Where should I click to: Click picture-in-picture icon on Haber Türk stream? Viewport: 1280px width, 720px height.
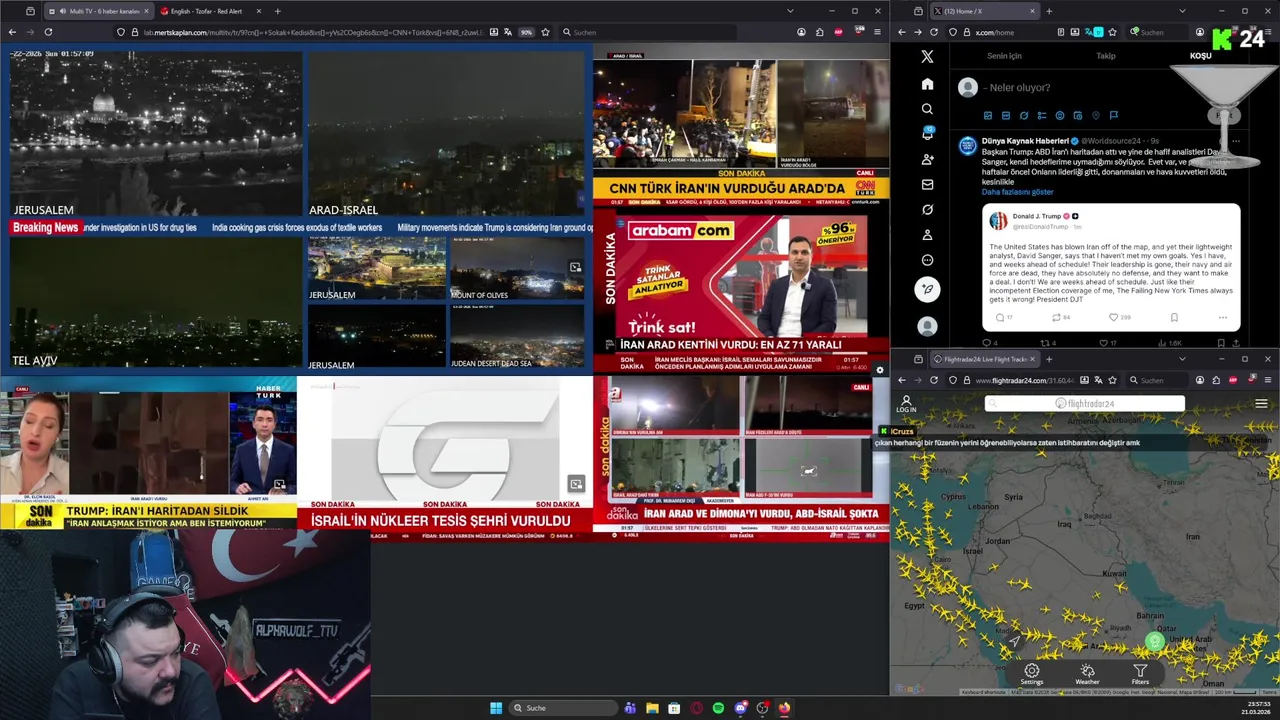279,485
